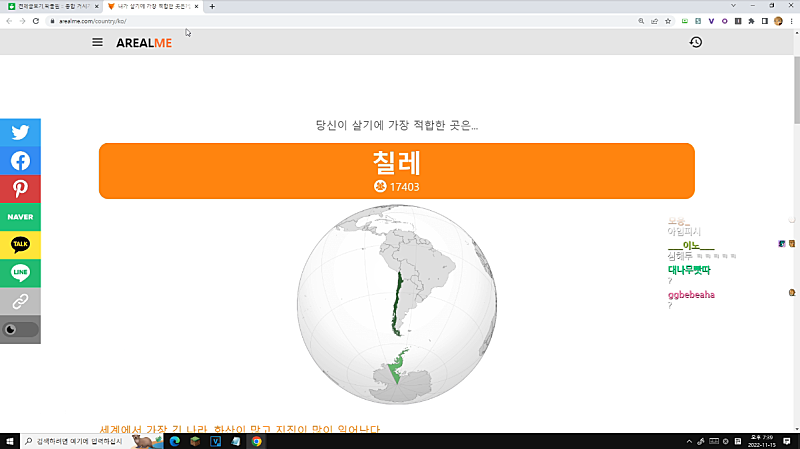Select chat user 대나무빳따

click(x=689, y=270)
